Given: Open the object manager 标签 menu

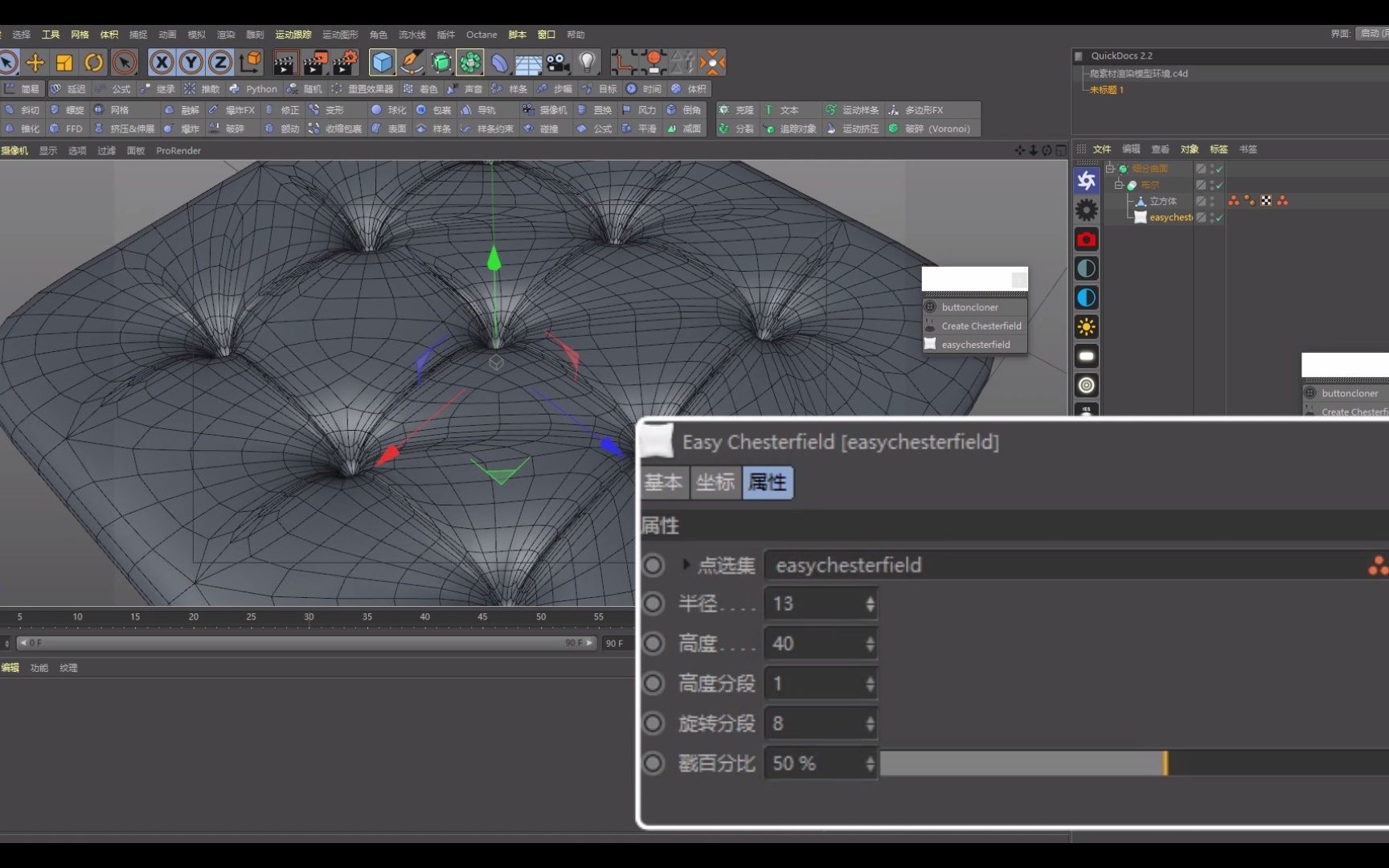Looking at the screenshot, I should coord(1219,149).
